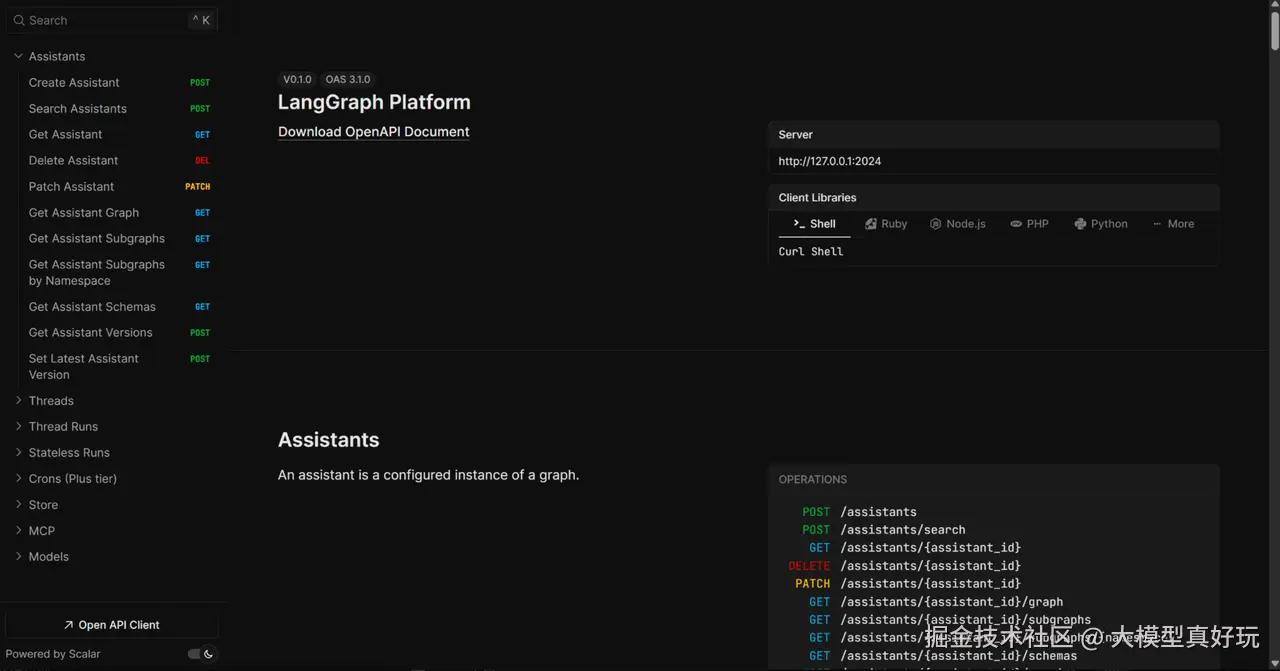Click the Shell terminal prompt icon
The width and height of the screenshot is (1280, 671).
point(799,224)
